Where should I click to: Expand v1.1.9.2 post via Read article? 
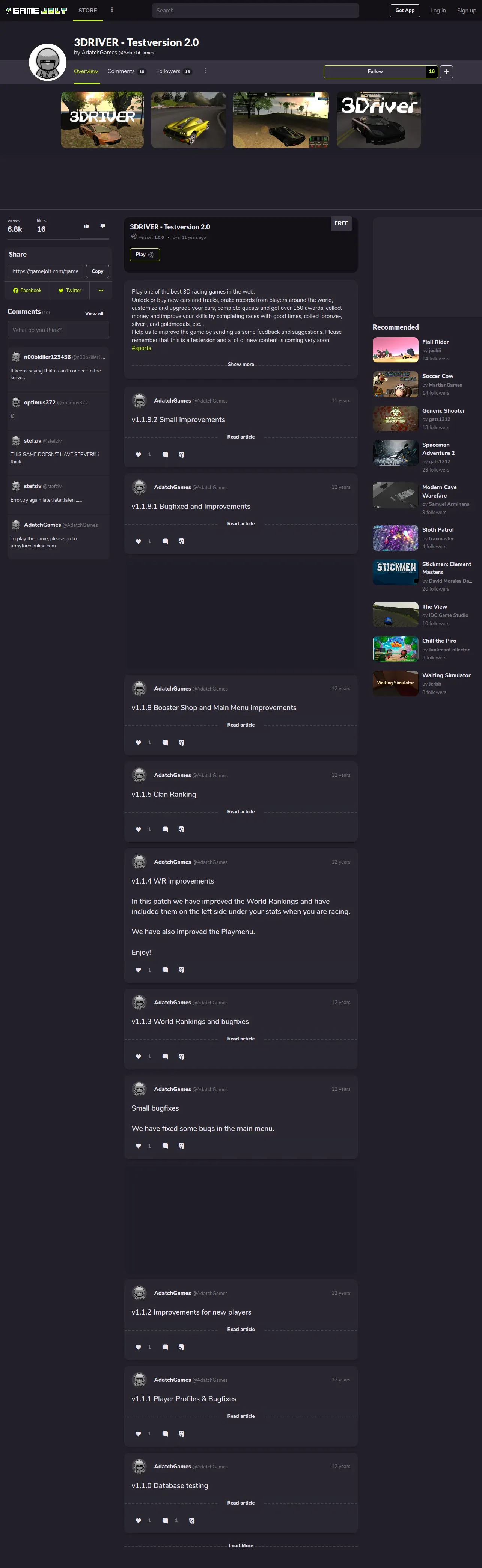(241, 437)
